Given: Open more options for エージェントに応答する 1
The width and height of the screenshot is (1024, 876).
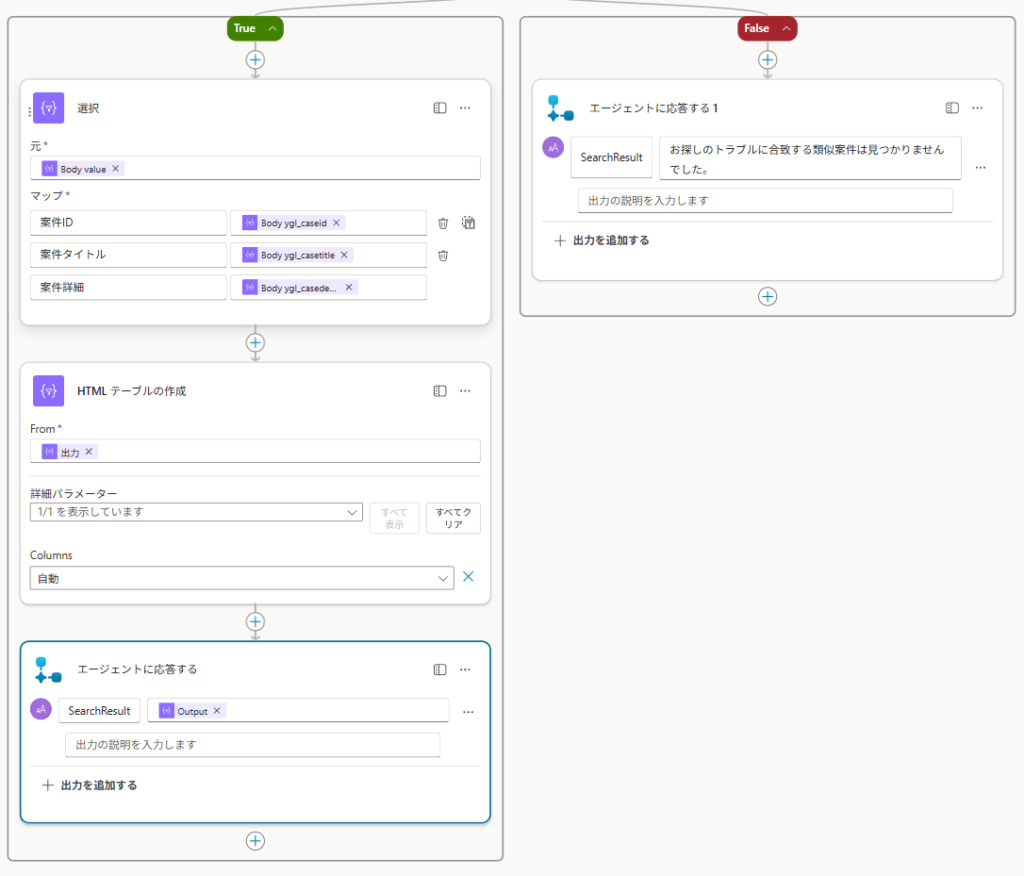Looking at the screenshot, I should tap(977, 108).
